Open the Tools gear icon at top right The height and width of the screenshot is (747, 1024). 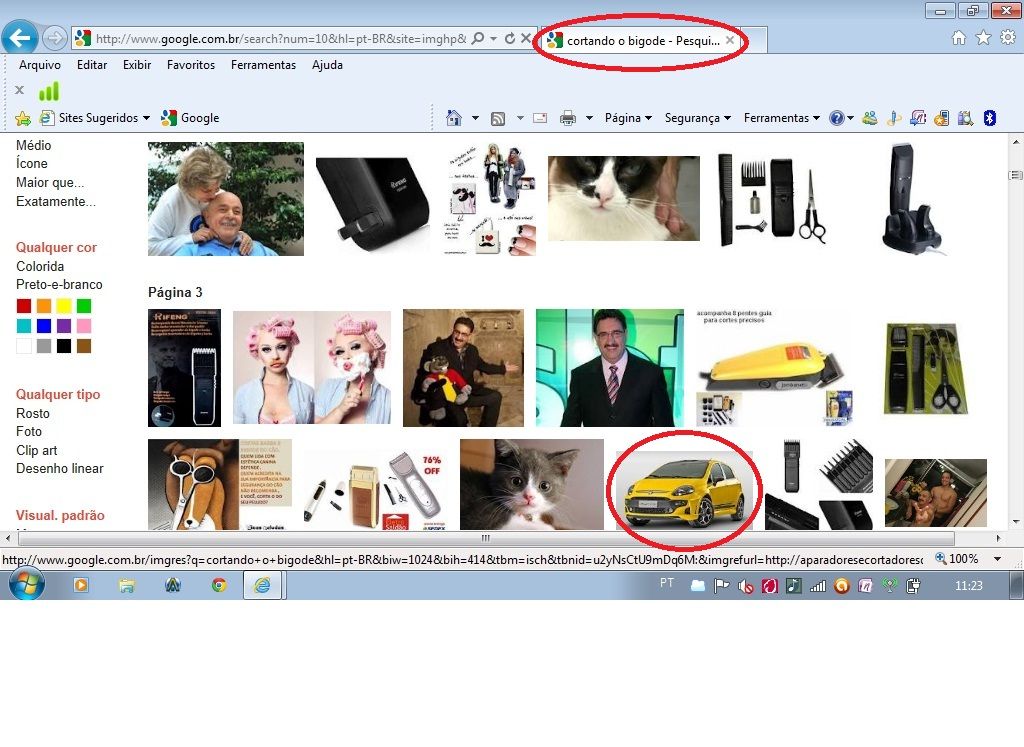coord(1007,38)
